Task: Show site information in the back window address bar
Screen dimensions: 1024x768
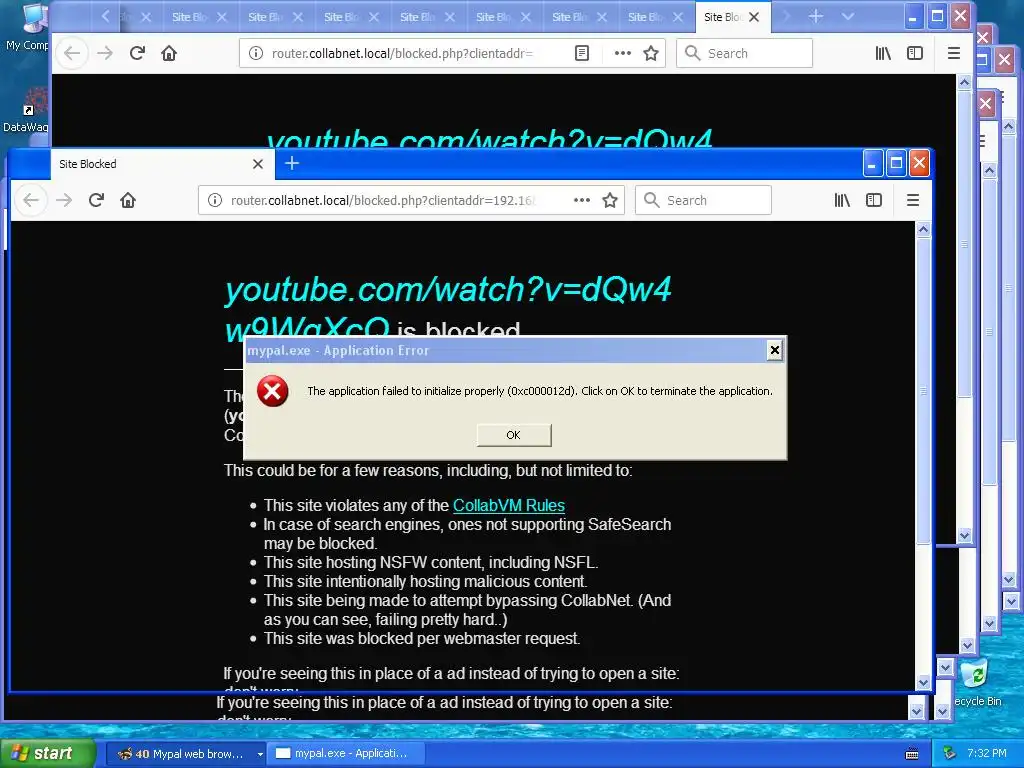Action: point(255,53)
